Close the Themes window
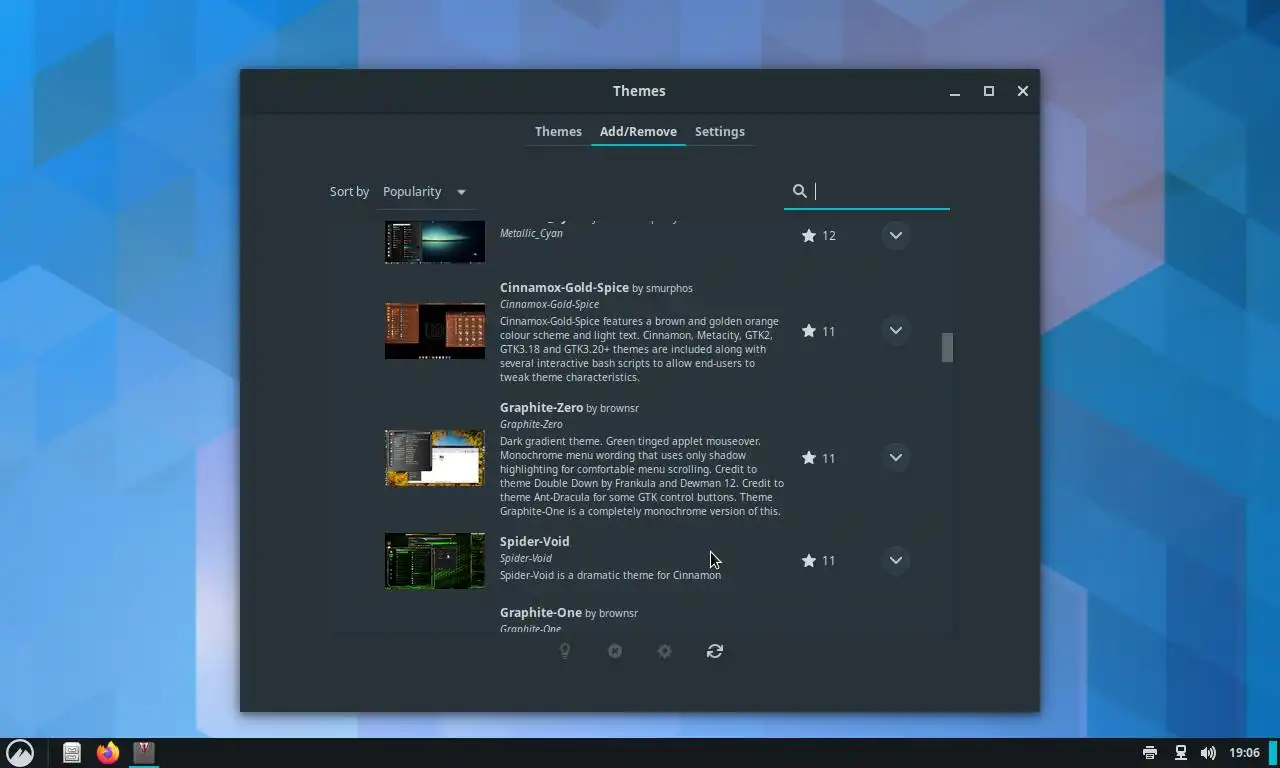1280x768 pixels. pos(1022,91)
